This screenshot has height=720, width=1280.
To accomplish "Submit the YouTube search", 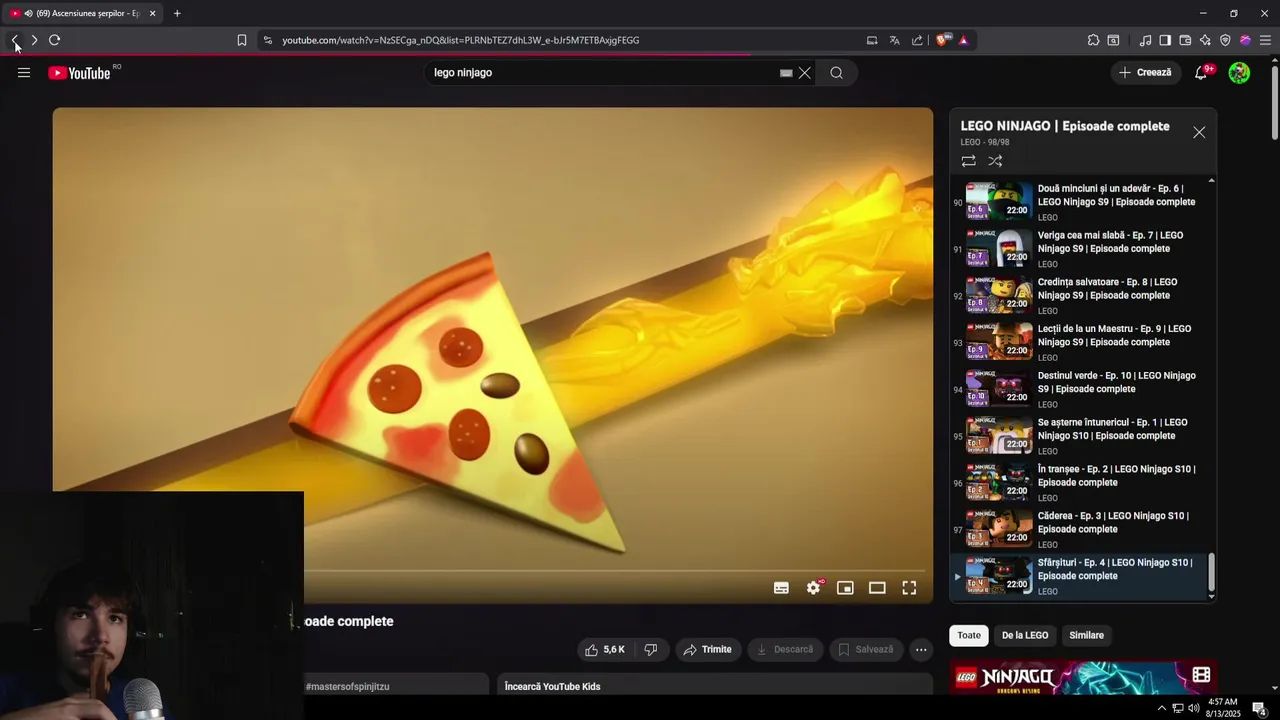I will pyautogui.click(x=837, y=72).
